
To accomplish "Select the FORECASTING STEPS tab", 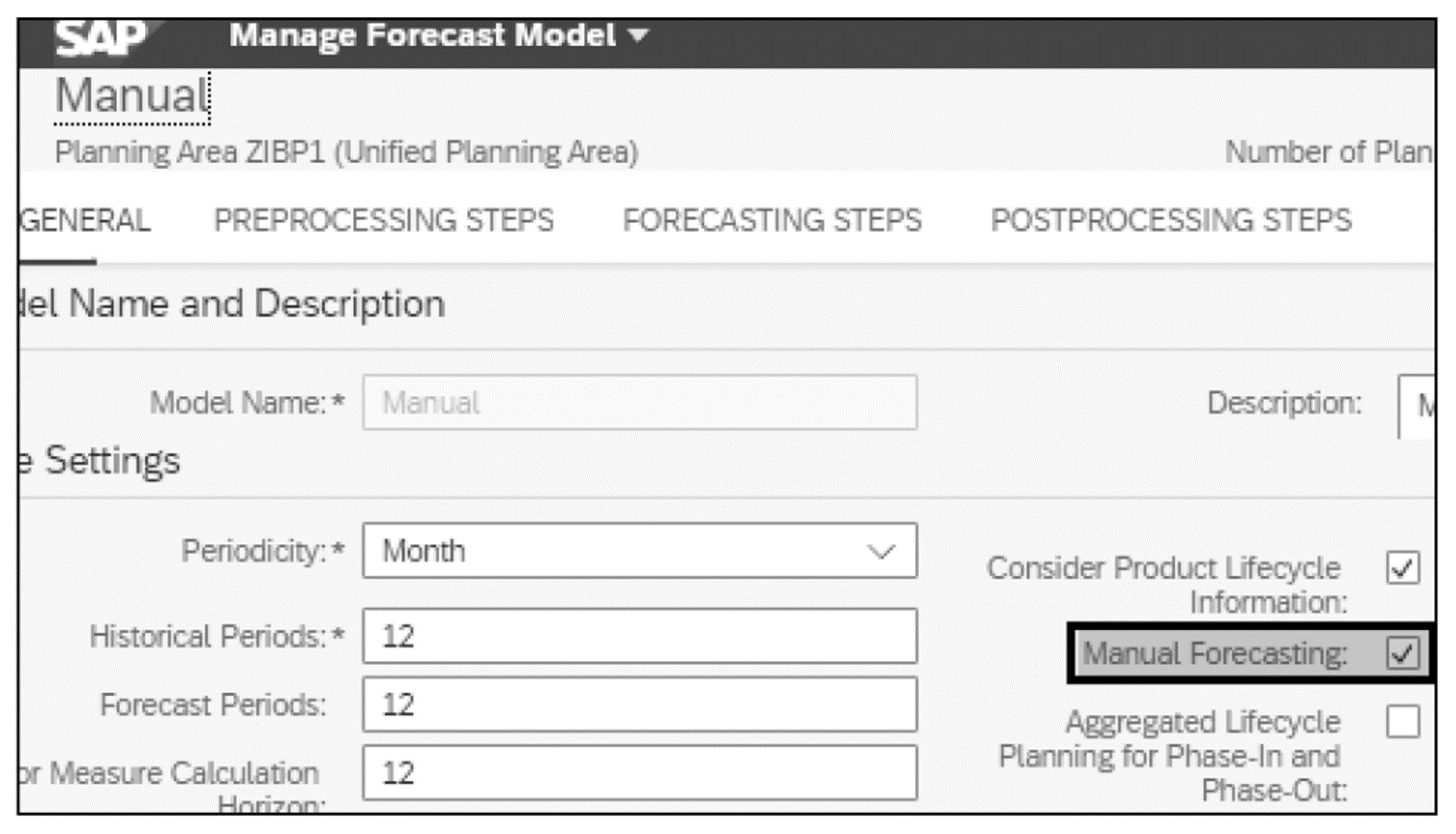I will tap(772, 220).
